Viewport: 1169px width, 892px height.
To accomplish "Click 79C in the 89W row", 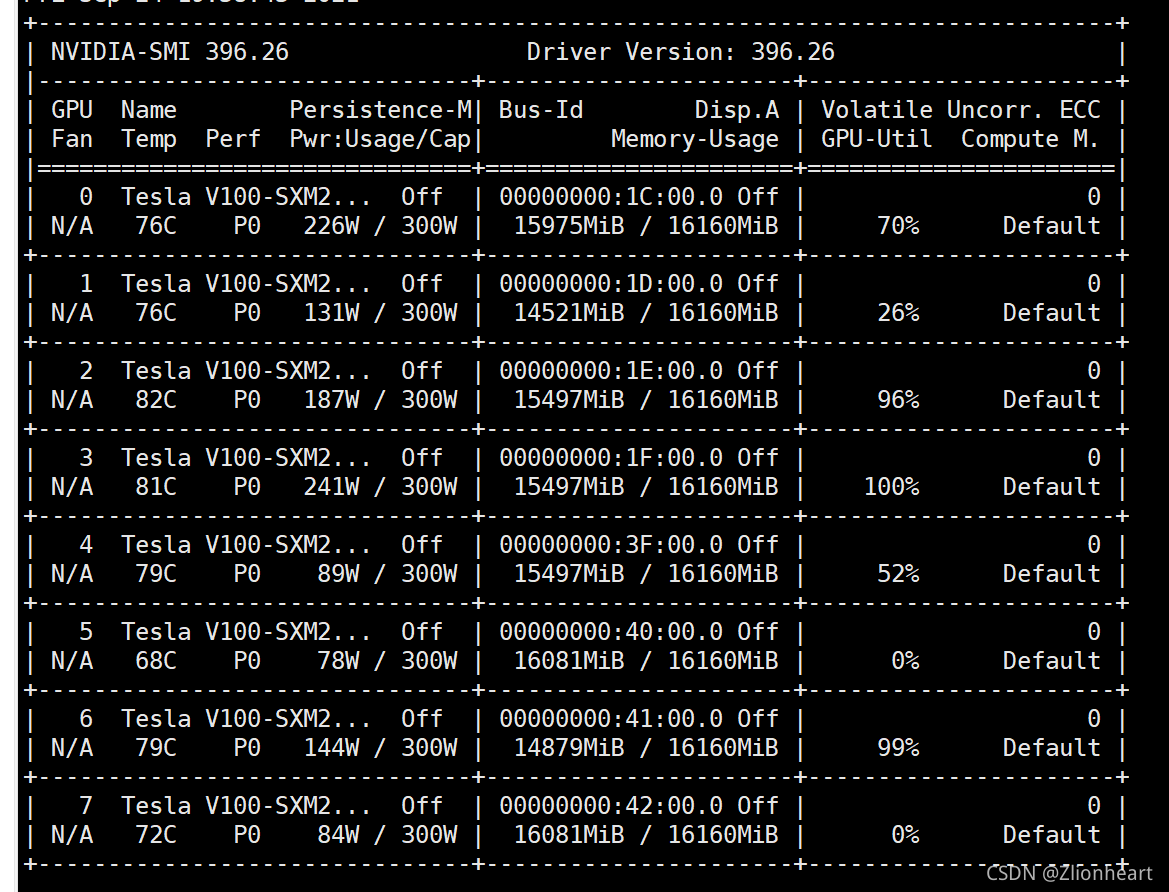I will pyautogui.click(x=156, y=574).
